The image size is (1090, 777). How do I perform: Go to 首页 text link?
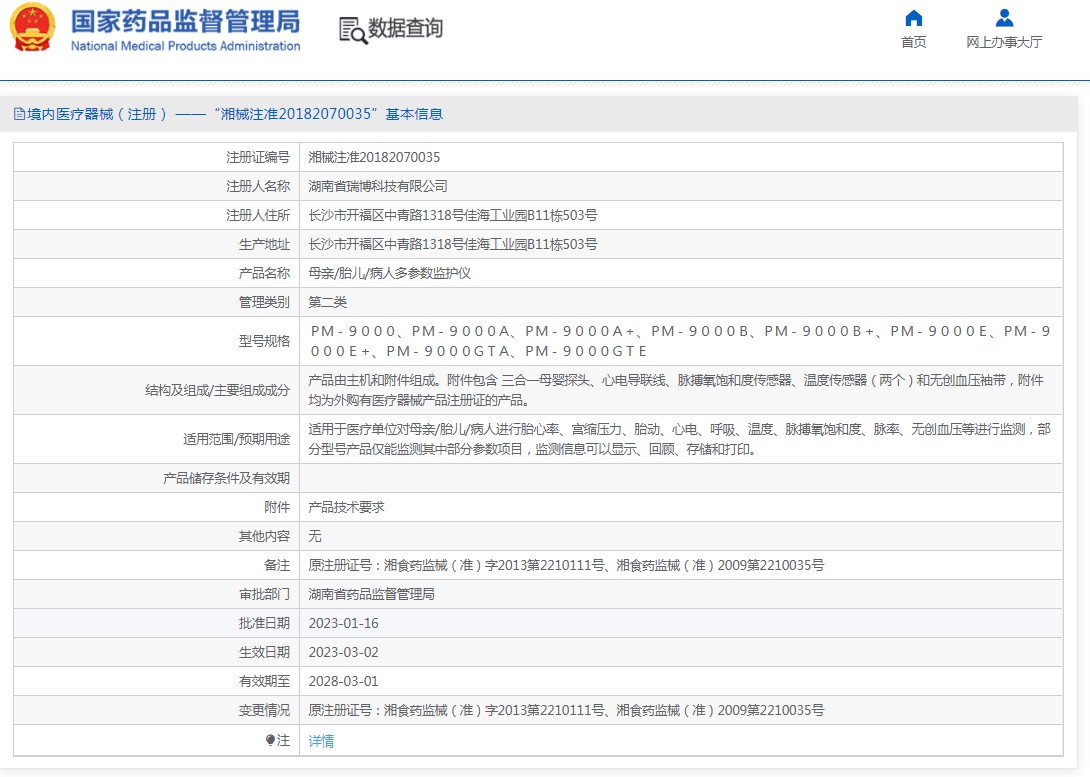[913, 42]
